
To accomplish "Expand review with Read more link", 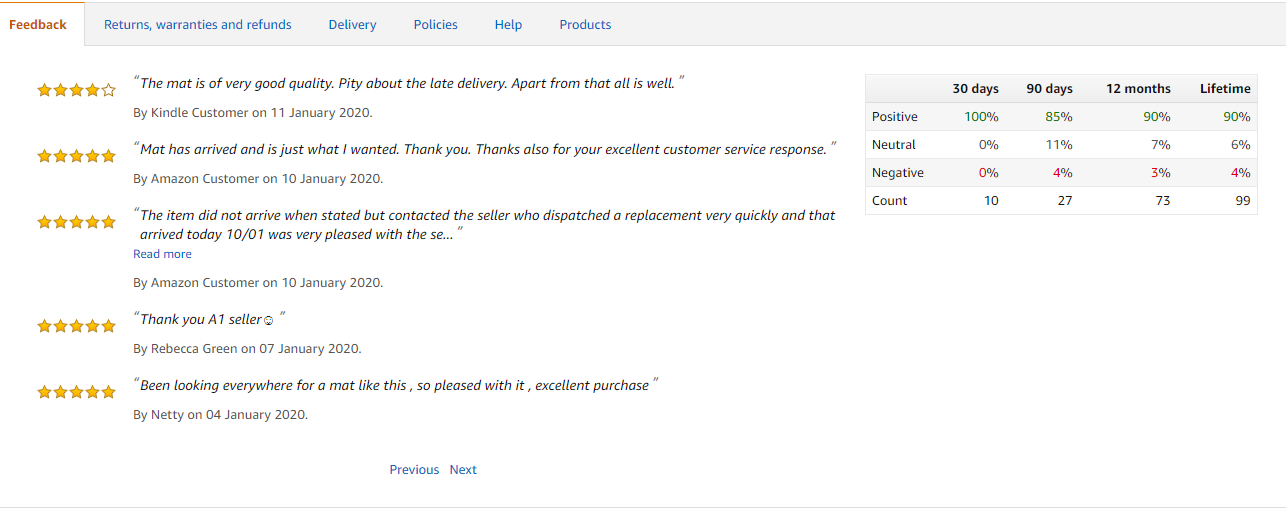I will (162, 254).
